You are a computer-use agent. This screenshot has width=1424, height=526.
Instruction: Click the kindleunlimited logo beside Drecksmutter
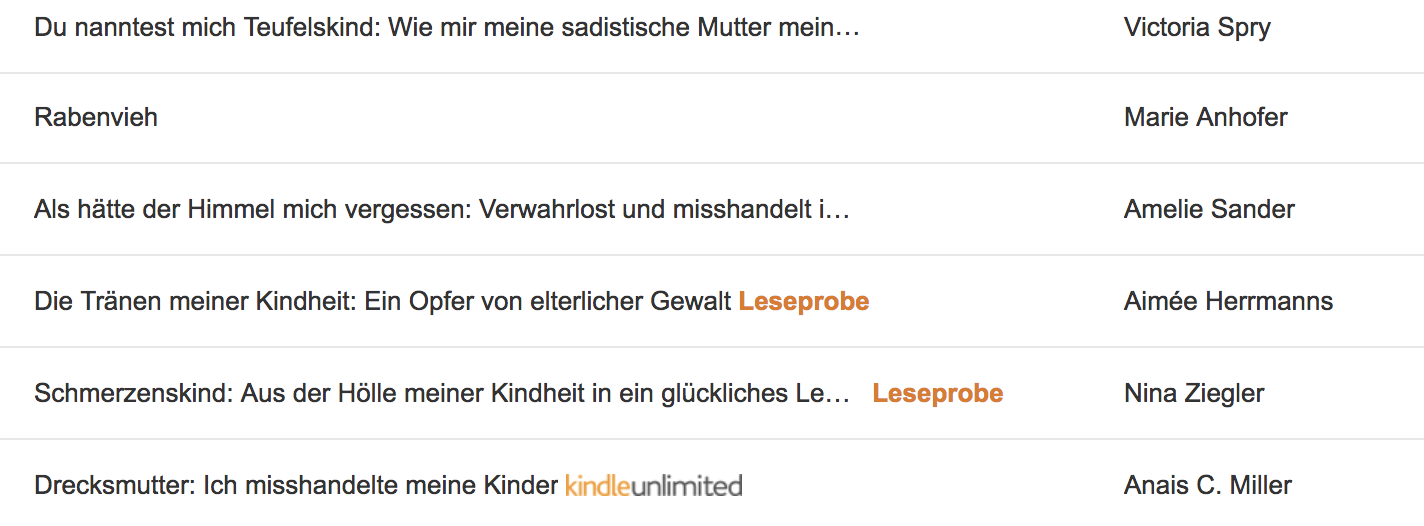point(653,486)
